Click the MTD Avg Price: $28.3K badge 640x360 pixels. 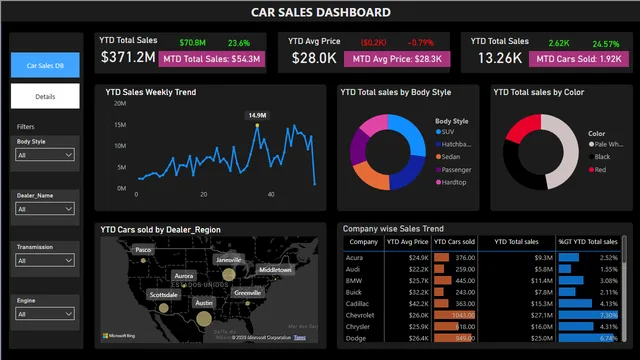(x=397, y=59)
